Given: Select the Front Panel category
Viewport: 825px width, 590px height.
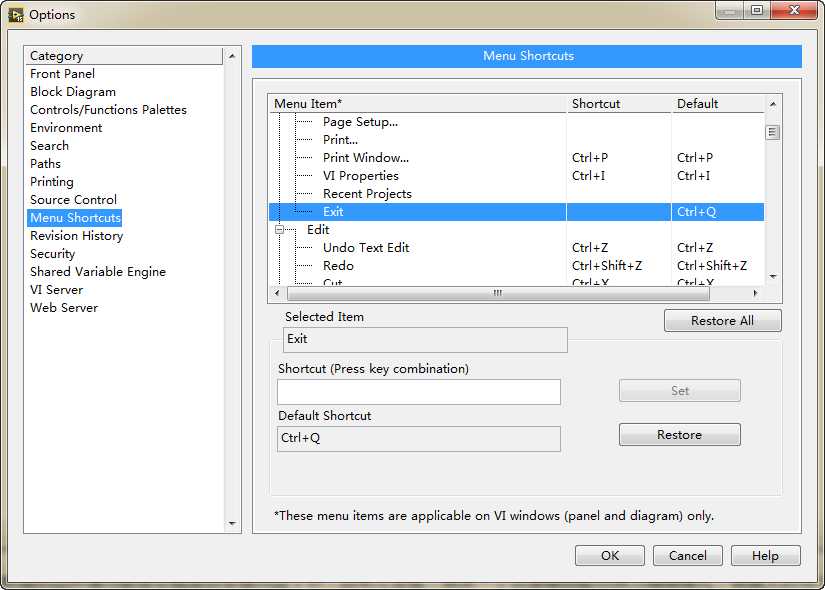Looking at the screenshot, I should 62,74.
